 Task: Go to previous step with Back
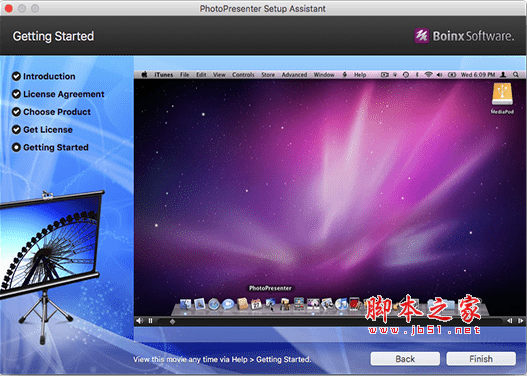[405, 359]
